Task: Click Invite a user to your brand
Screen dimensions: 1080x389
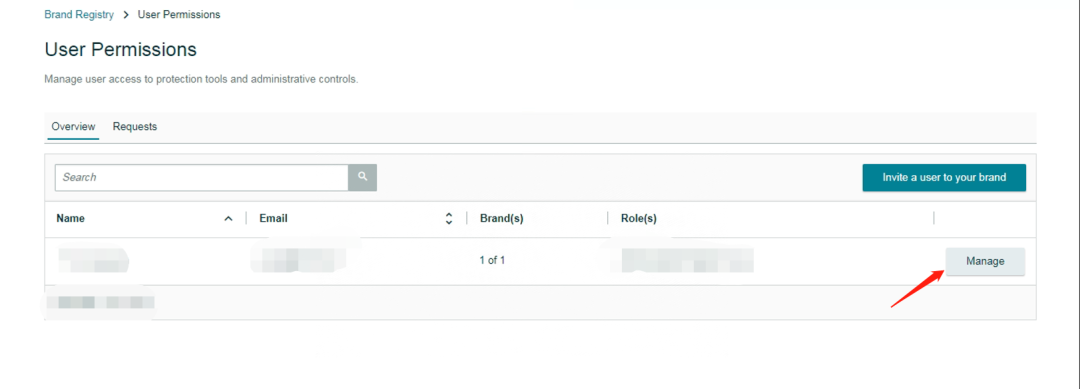Action: (944, 178)
